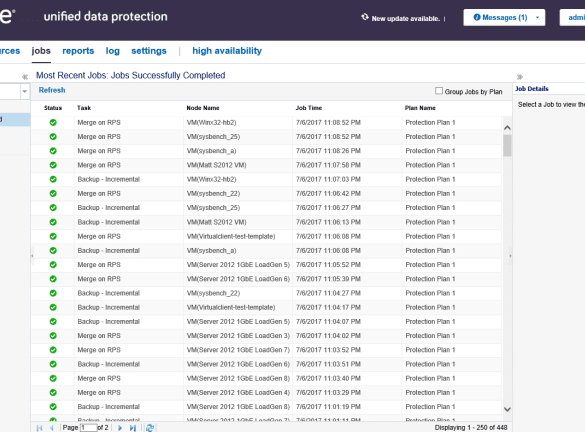This screenshot has height=432, width=585.
Task: Click success status icon for 11:04:02 PM job
Action: point(53,335)
